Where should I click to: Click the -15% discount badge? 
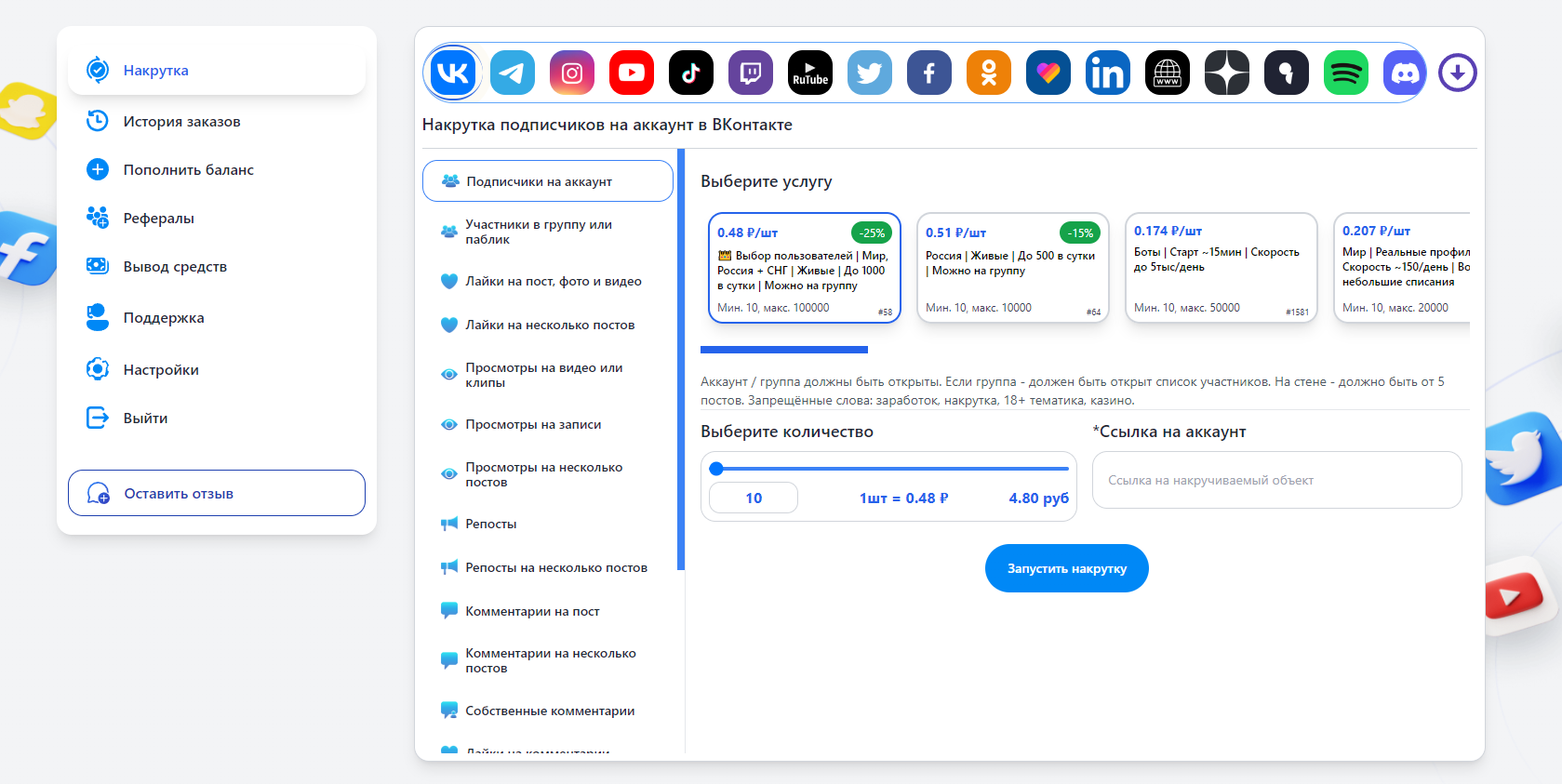[x=1080, y=233]
